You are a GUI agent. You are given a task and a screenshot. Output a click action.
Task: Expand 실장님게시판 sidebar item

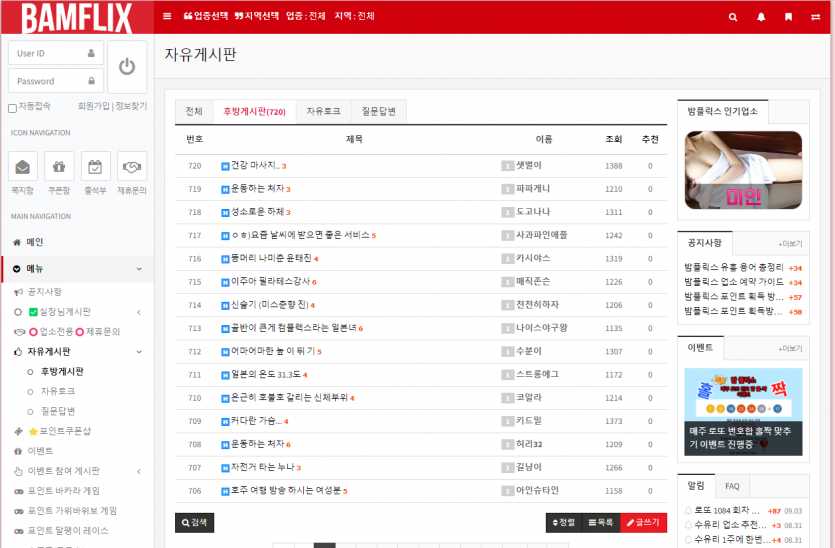tap(139, 312)
